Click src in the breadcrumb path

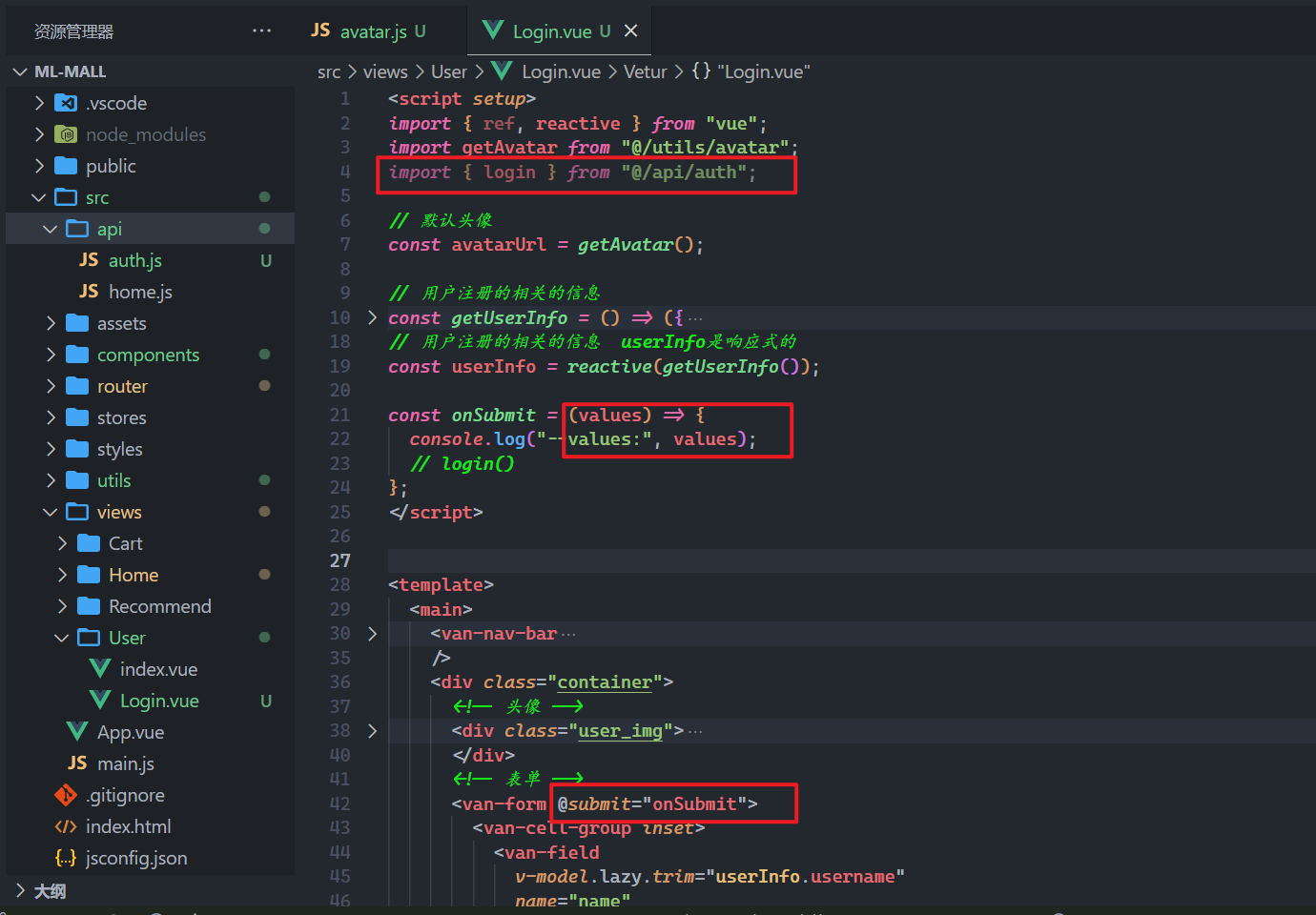point(329,71)
